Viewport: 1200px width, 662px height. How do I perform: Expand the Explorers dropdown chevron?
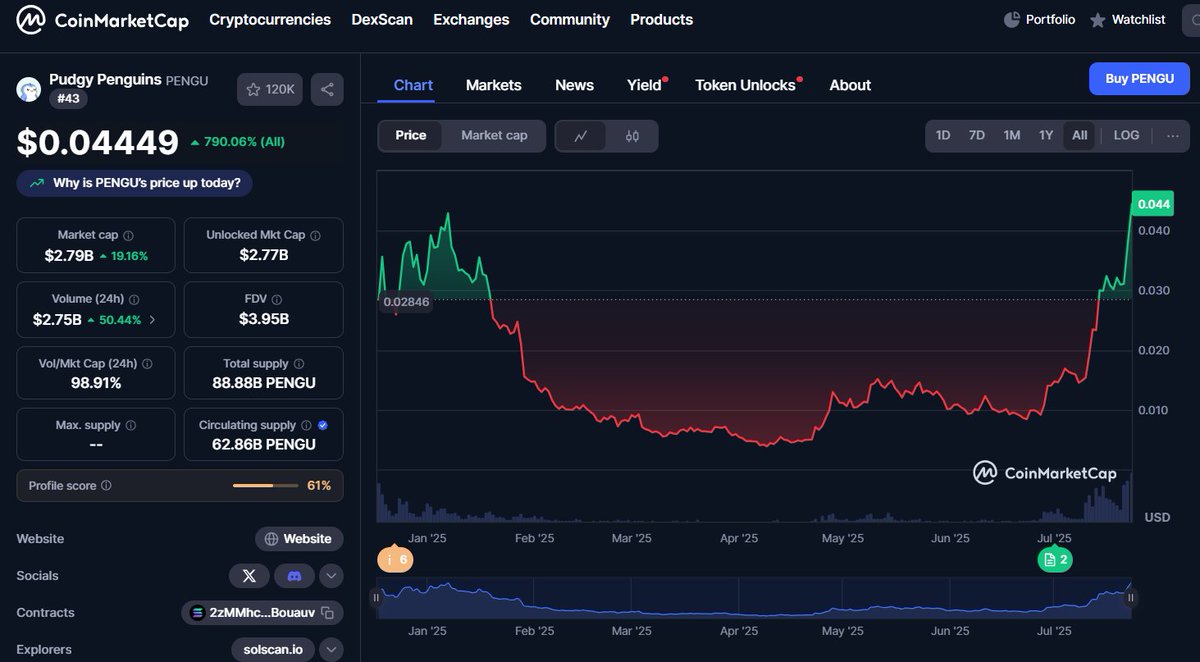point(331,650)
